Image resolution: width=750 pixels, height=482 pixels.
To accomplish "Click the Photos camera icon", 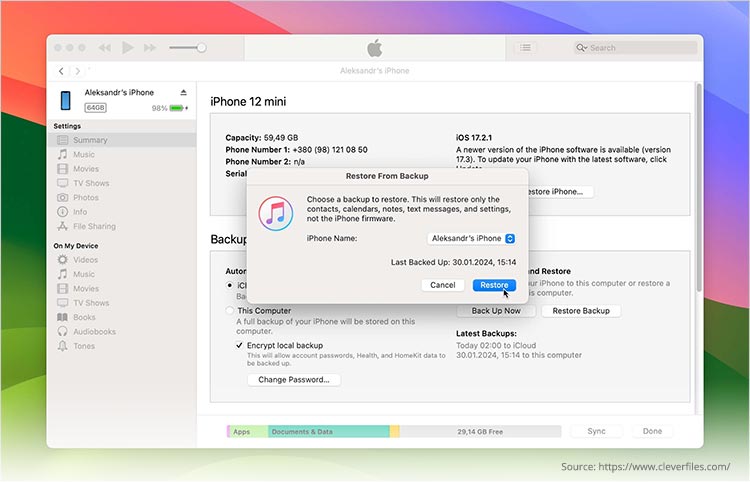I will (x=63, y=197).
